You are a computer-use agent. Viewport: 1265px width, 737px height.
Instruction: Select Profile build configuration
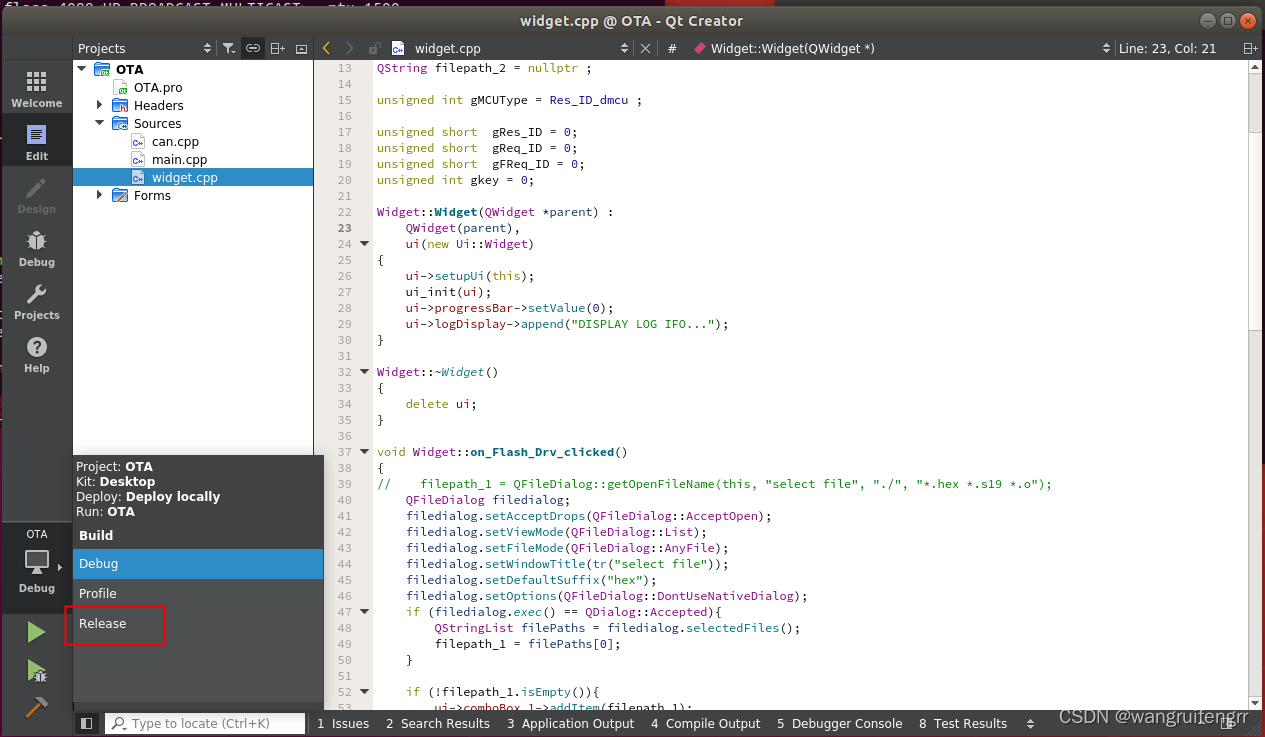(x=198, y=593)
